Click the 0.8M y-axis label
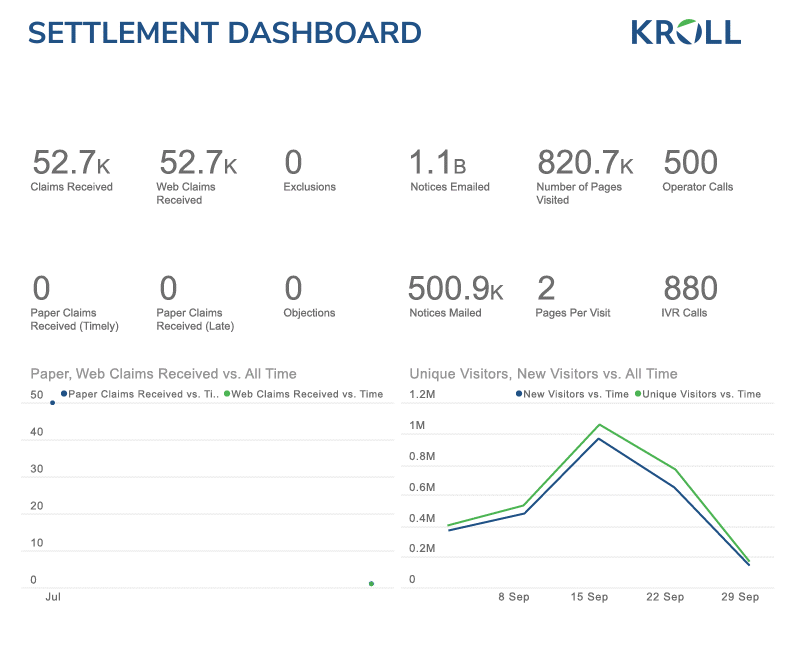 [422, 456]
